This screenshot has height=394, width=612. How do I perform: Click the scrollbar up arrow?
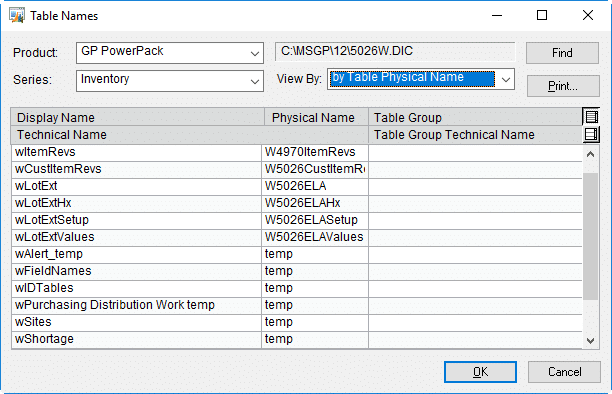(x=591, y=154)
